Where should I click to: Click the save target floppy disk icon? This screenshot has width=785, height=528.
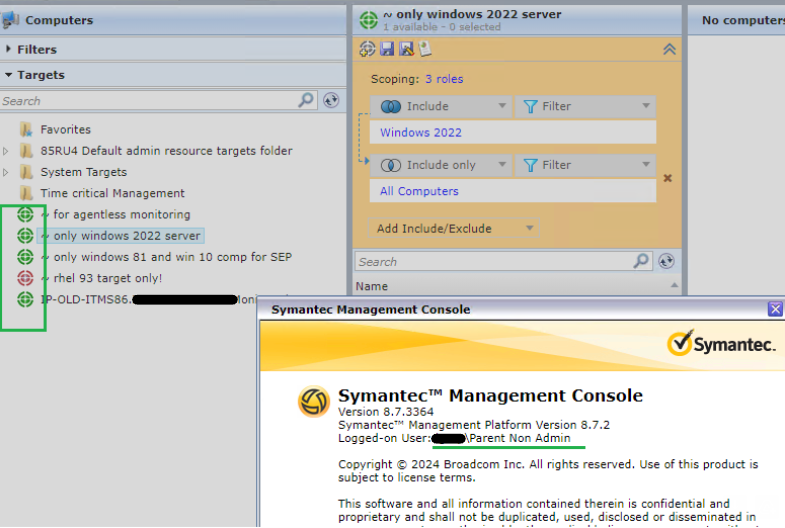[387, 49]
